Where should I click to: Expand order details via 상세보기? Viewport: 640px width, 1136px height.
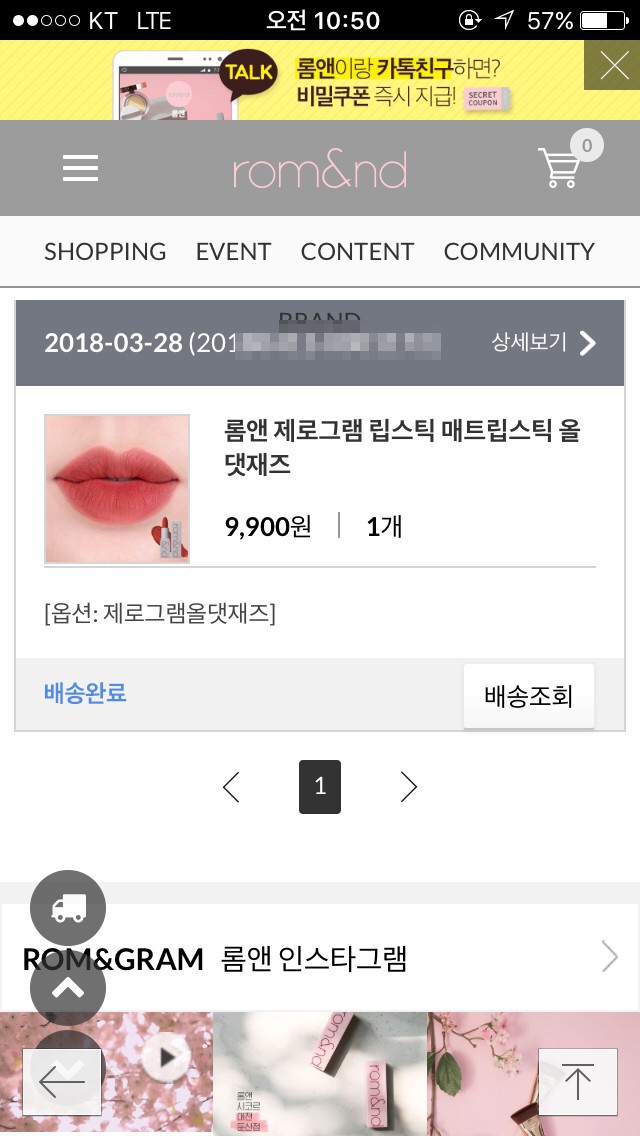click(x=544, y=343)
